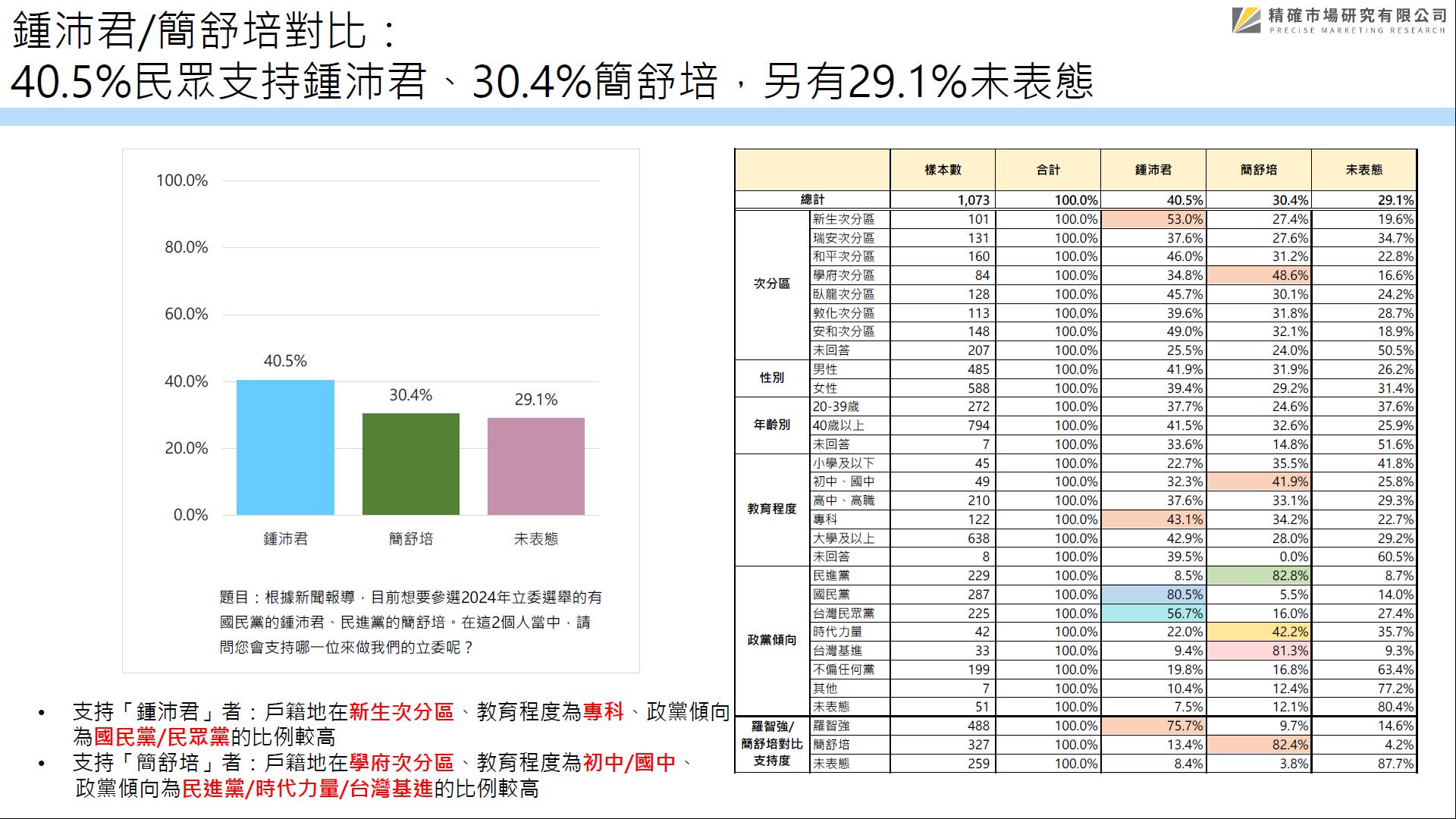
Task: Click the 新生次分區 row label
Action: [843, 218]
